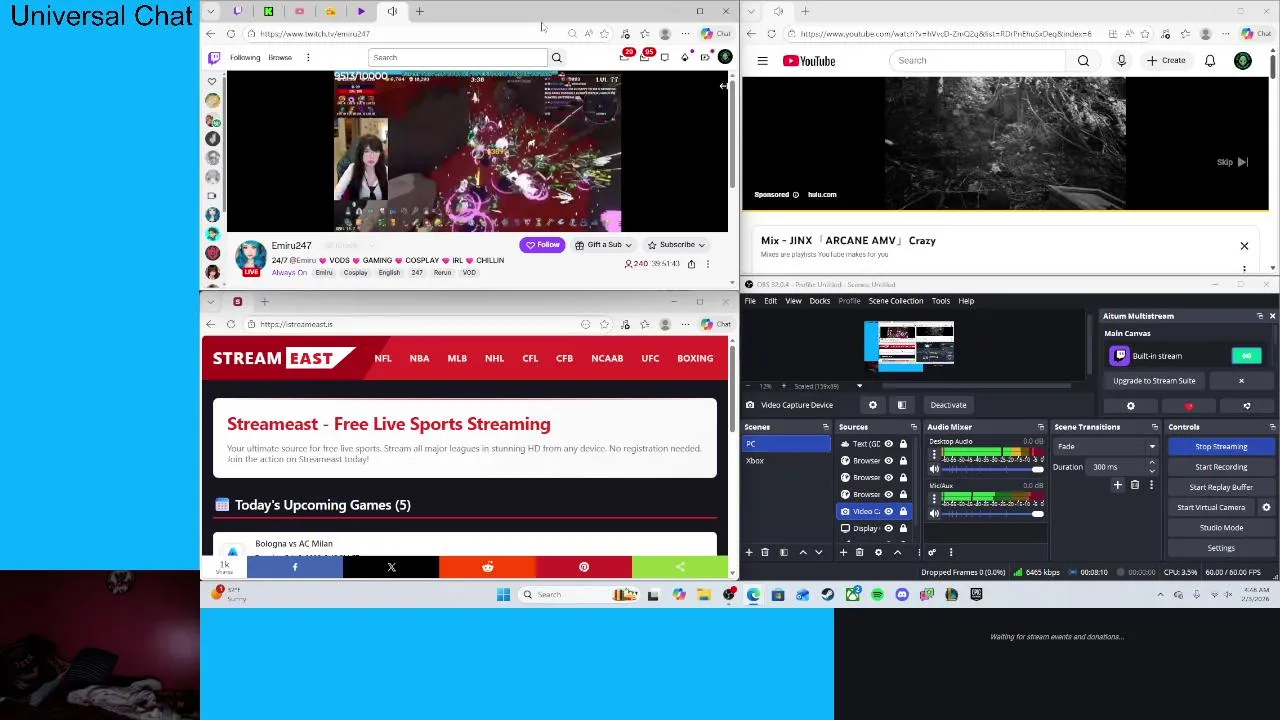Viewport: 1280px width, 720px height.
Task: Add new source in OBS Sources
Action: (843, 552)
